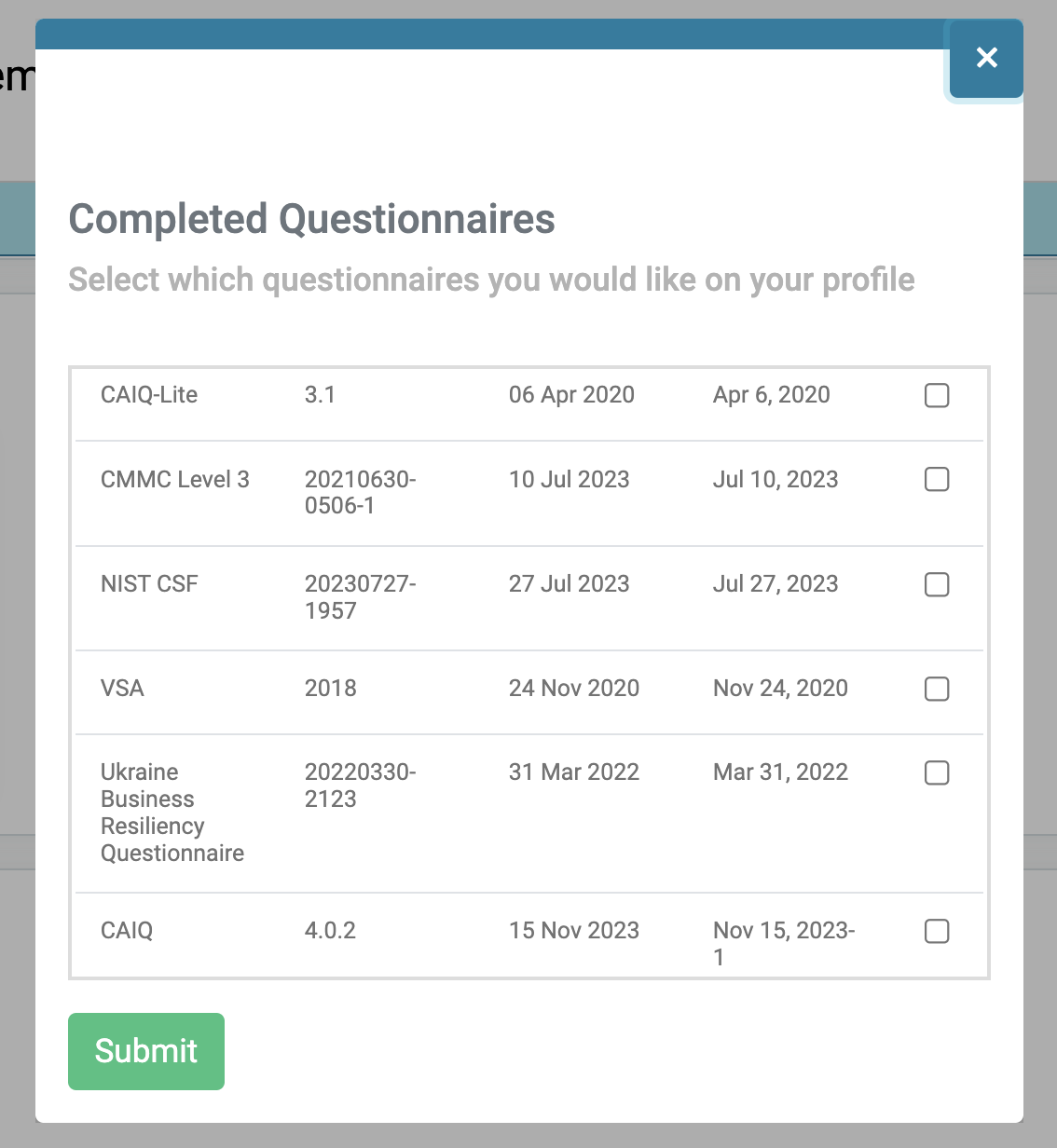Click the date 06 Apr 2020
The height and width of the screenshot is (1148, 1057).
point(571,395)
